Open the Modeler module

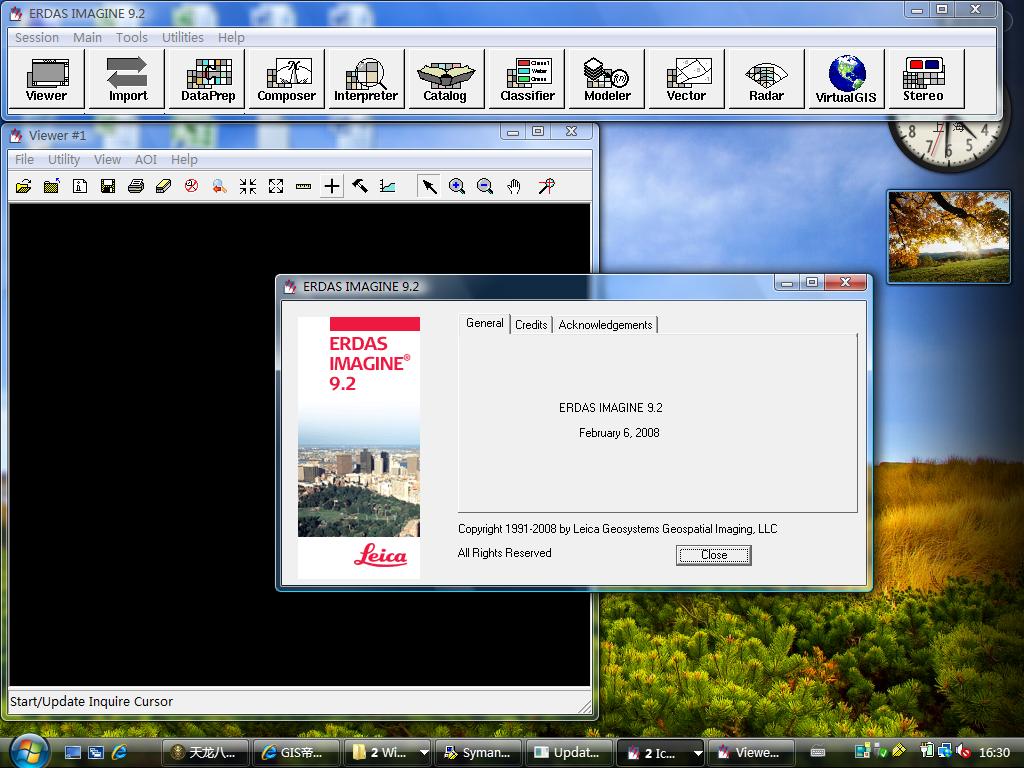[607, 79]
